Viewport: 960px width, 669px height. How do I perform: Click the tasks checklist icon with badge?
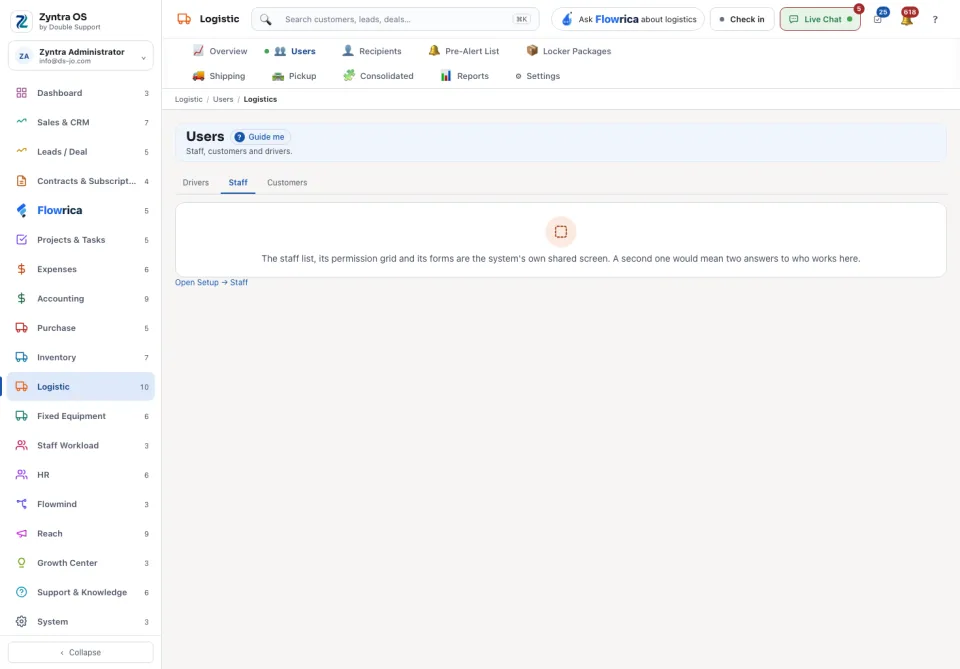878,19
